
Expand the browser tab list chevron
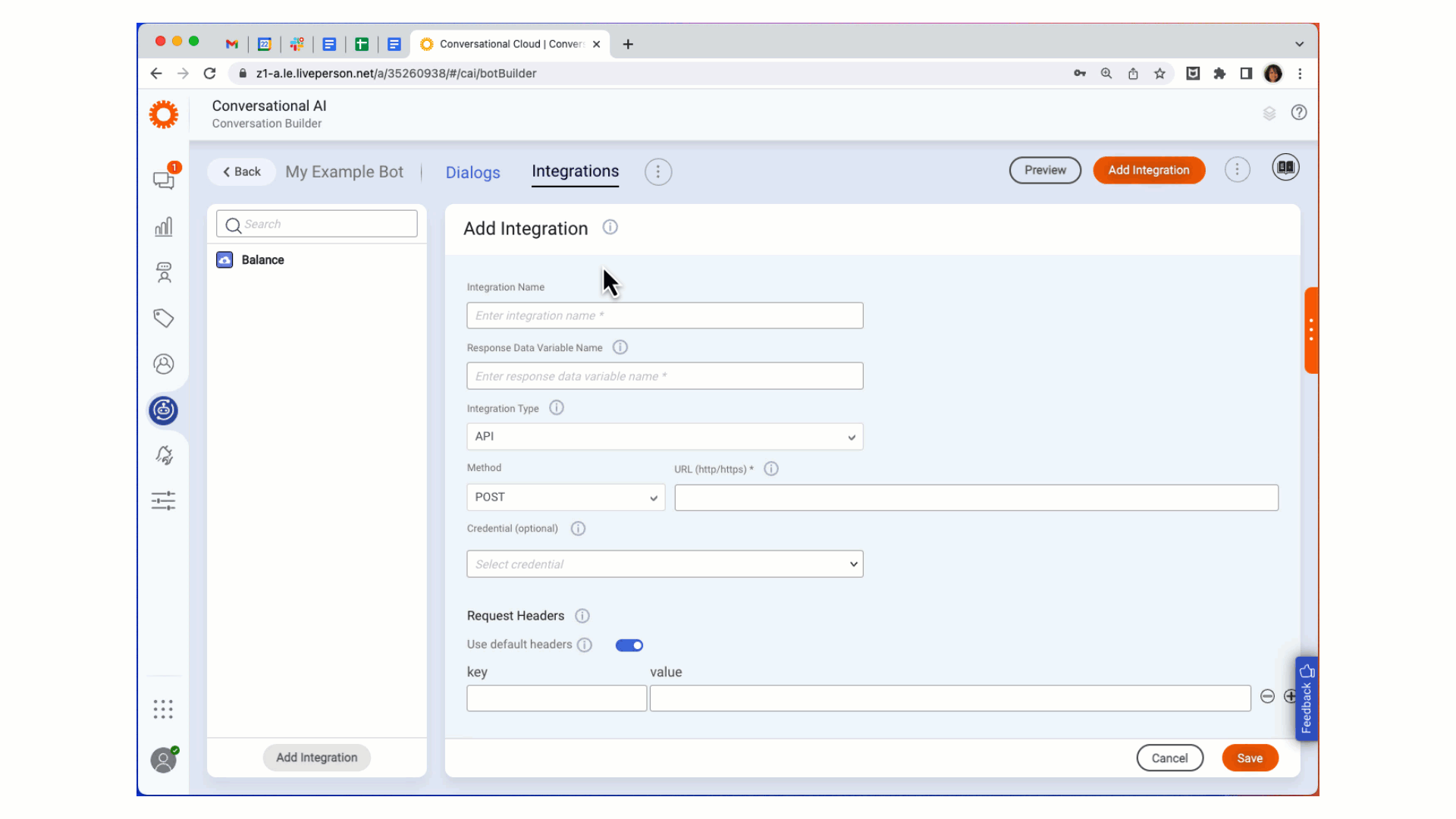tap(1299, 44)
